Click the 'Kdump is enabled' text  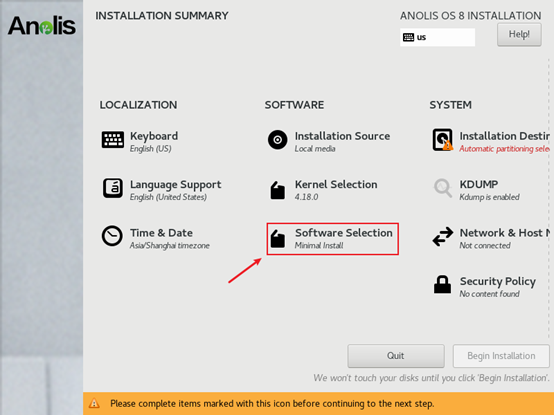click(489, 197)
